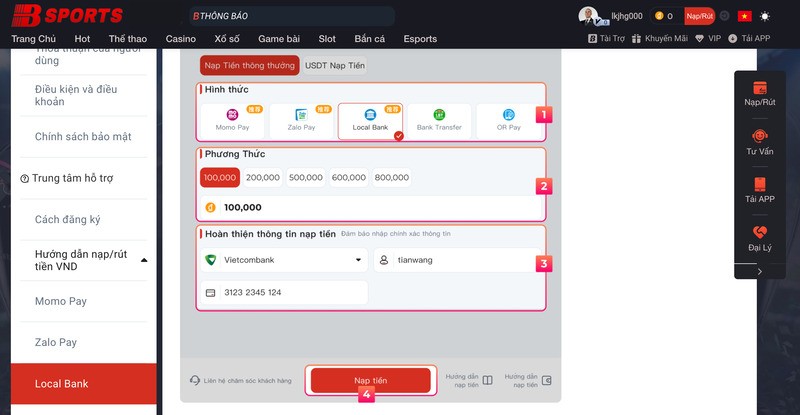Click the balance refresh icon
The image size is (800, 415).
click(x=725, y=16)
